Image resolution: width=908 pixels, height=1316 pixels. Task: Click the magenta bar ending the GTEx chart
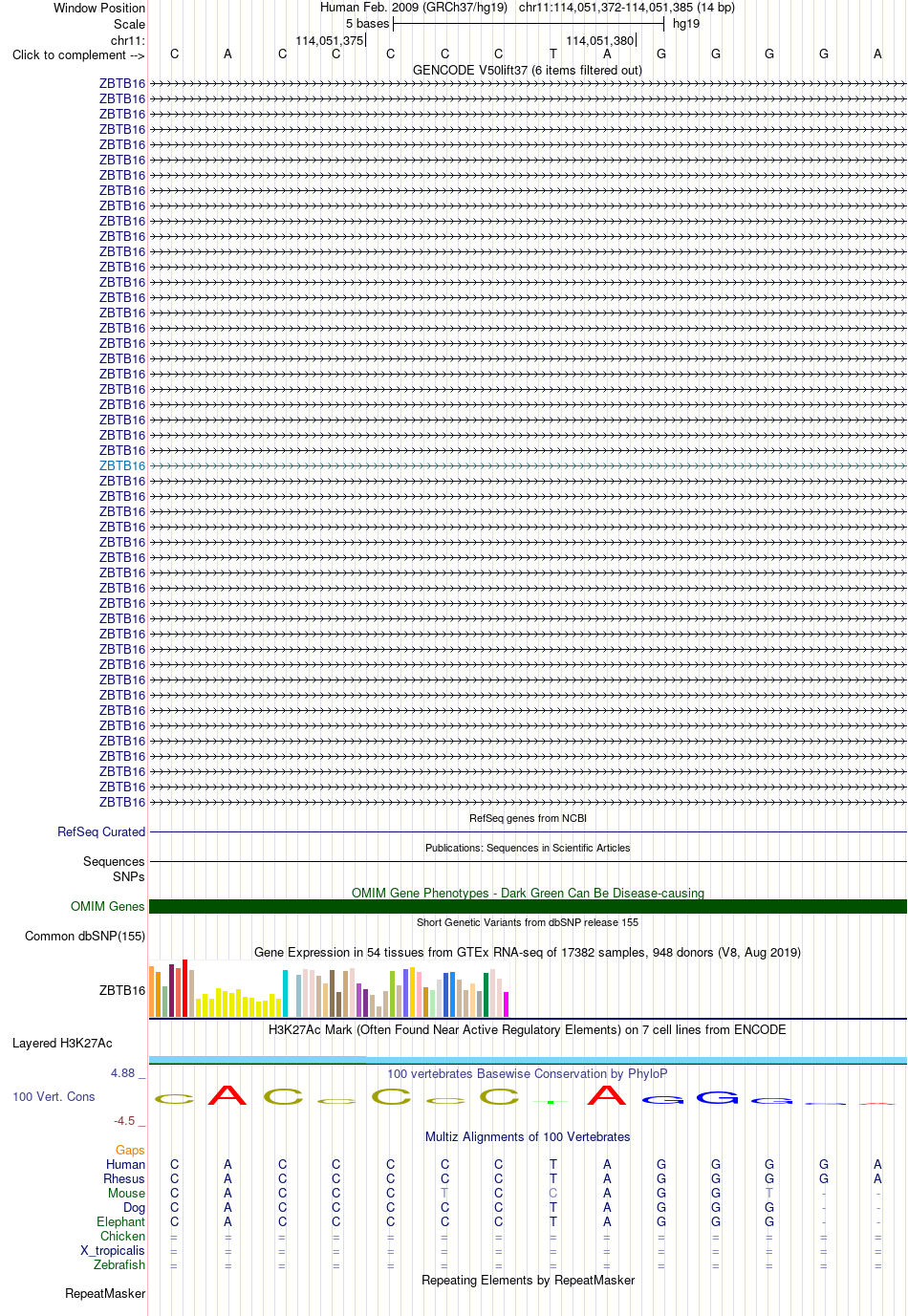(506, 1004)
